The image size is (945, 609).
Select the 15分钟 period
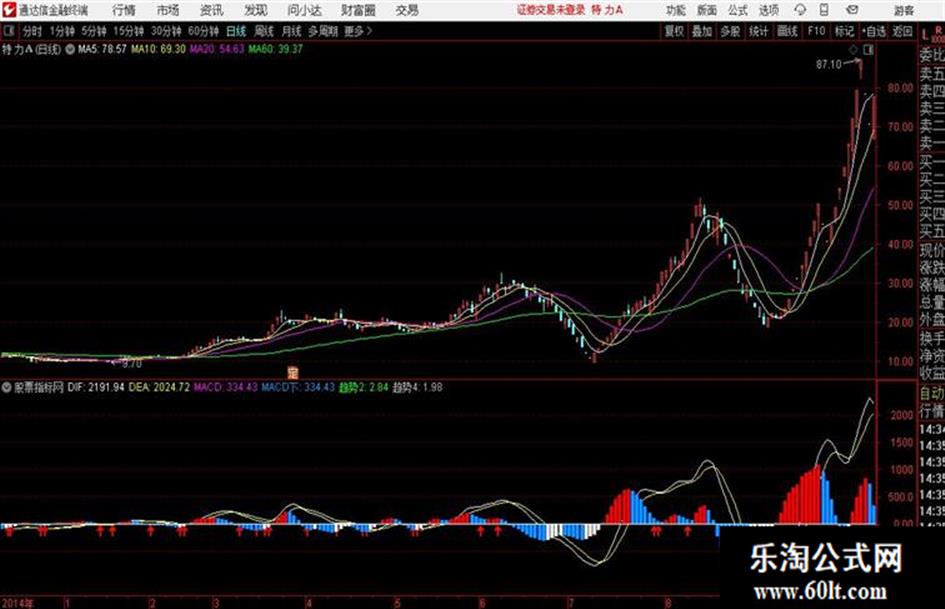pos(128,31)
